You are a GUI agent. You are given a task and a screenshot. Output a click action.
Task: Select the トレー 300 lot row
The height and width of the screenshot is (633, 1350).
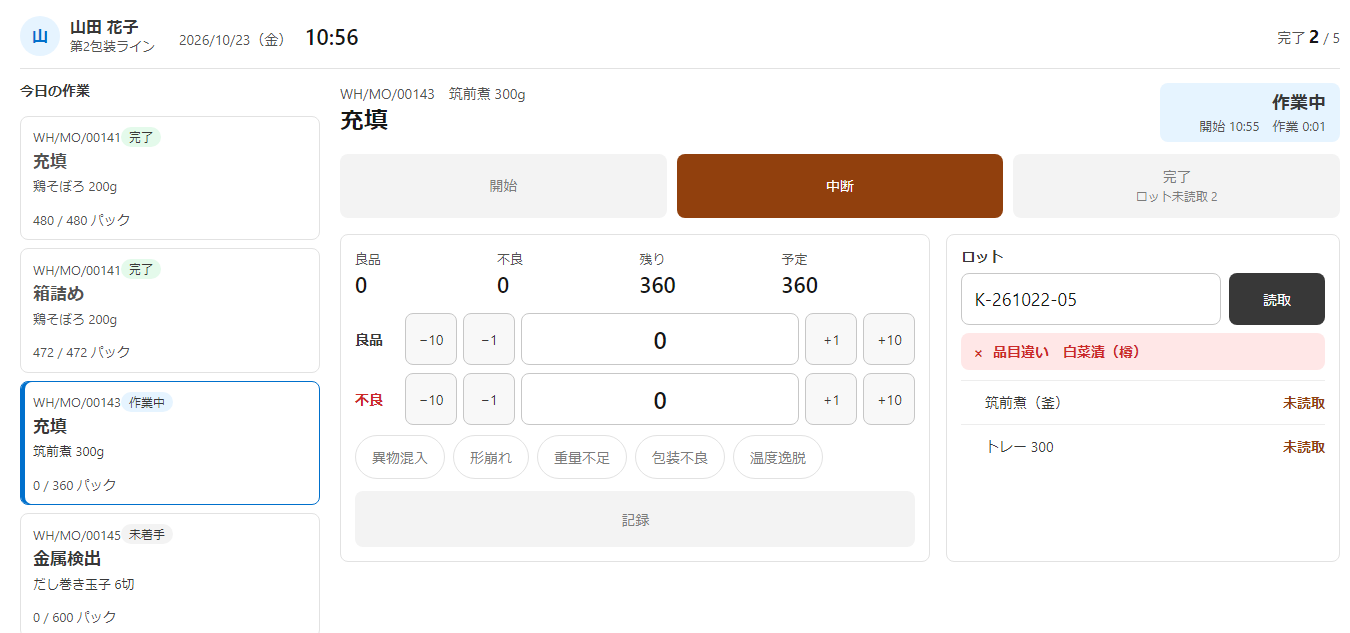coord(1143,447)
